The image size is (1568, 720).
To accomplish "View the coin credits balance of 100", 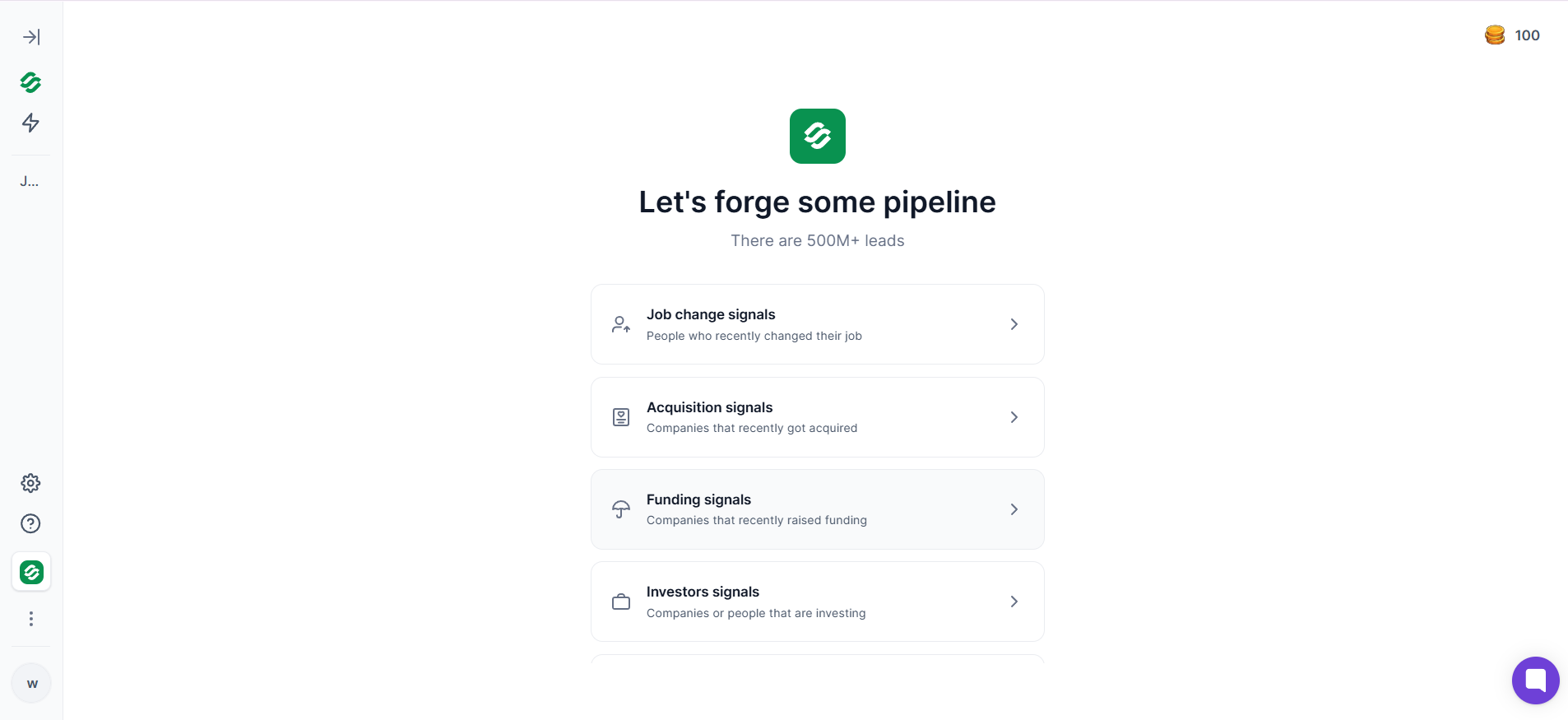I will pos(1512,35).
